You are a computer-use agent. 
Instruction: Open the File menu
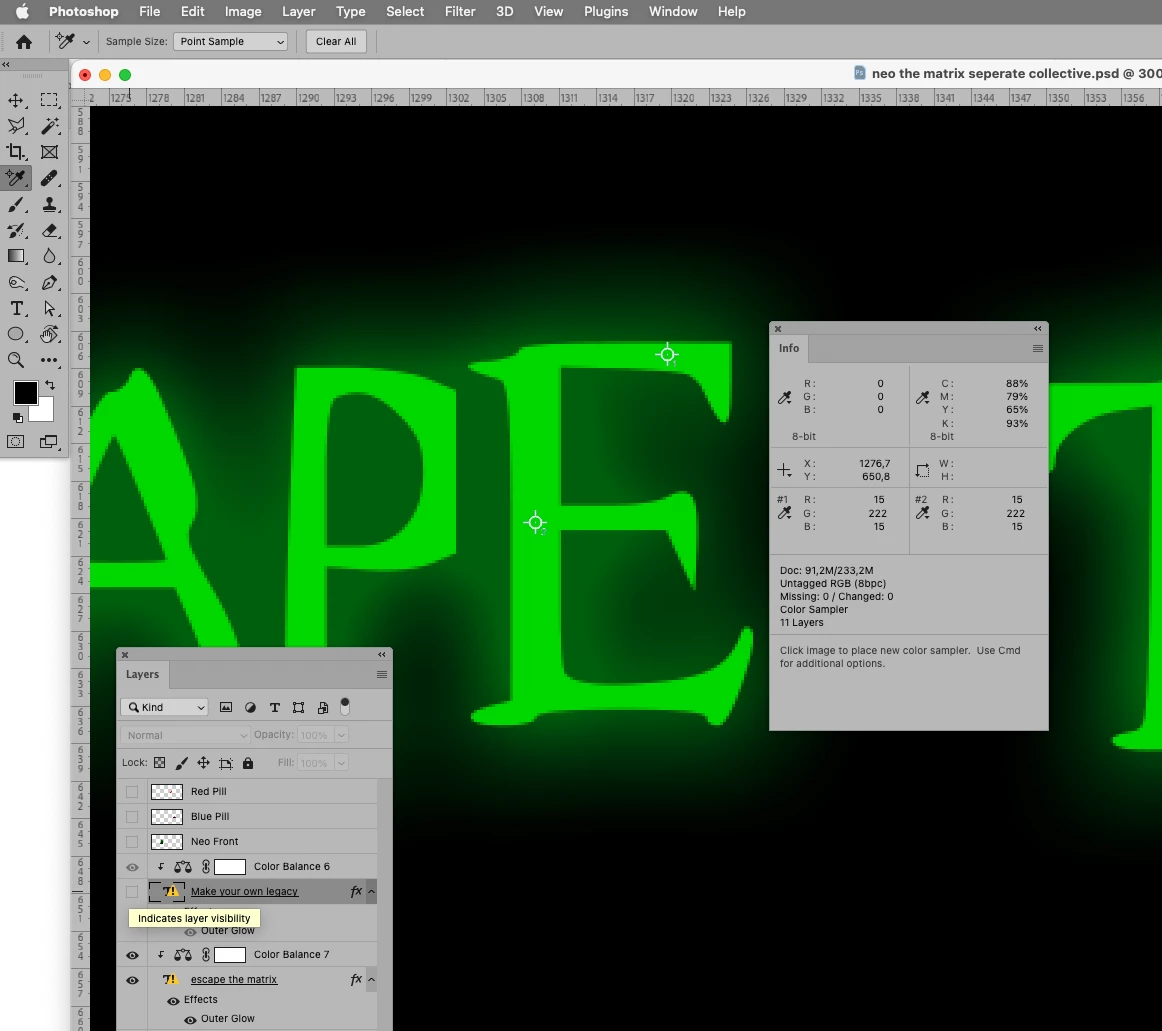pyautogui.click(x=150, y=12)
